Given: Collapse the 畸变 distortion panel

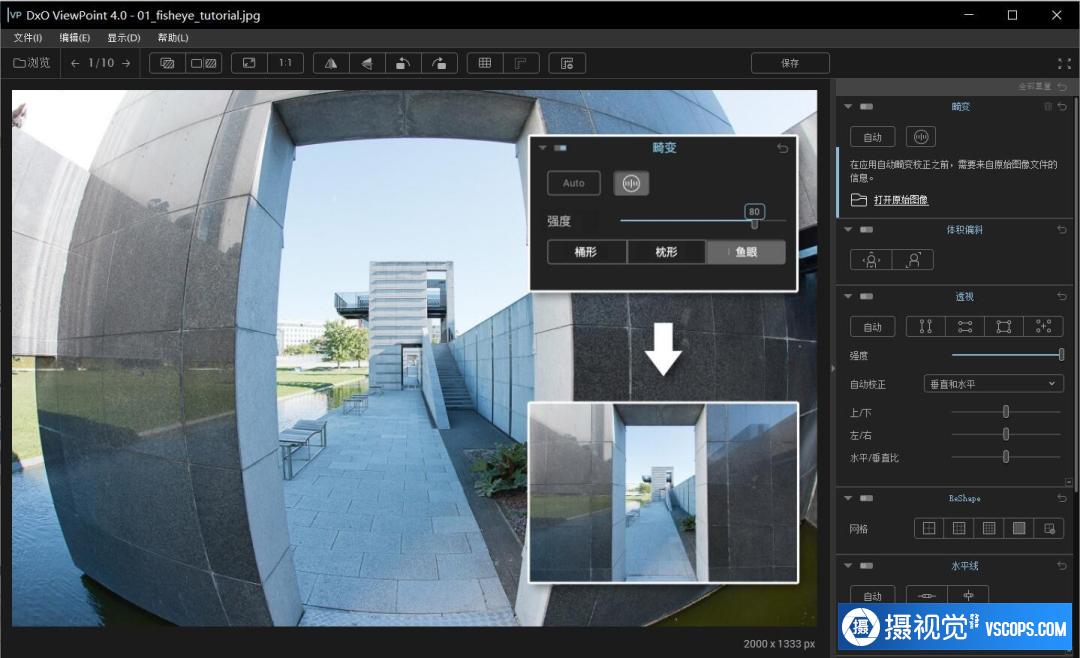Looking at the screenshot, I should tap(848, 107).
